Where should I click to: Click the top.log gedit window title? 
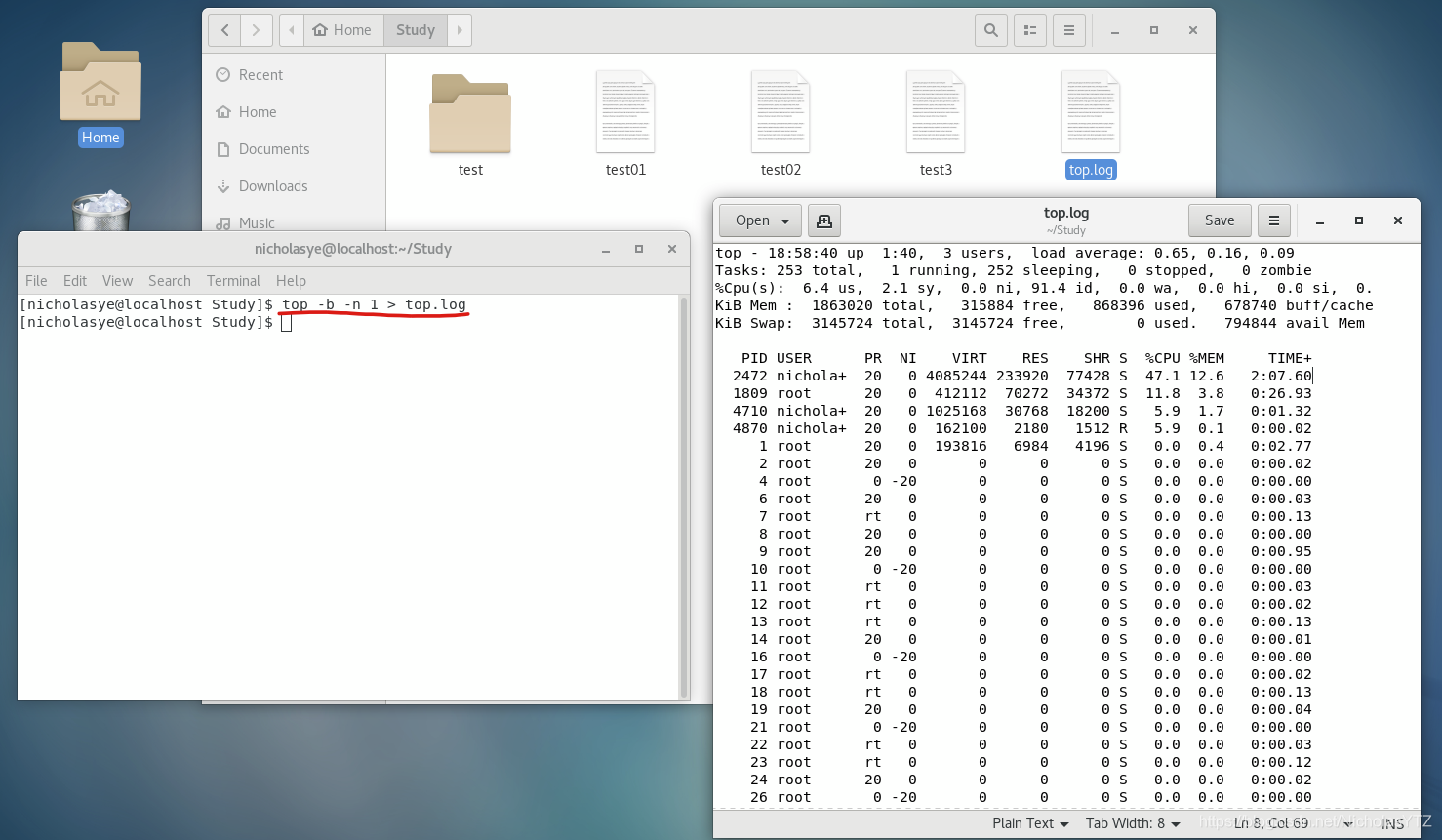(x=1066, y=213)
